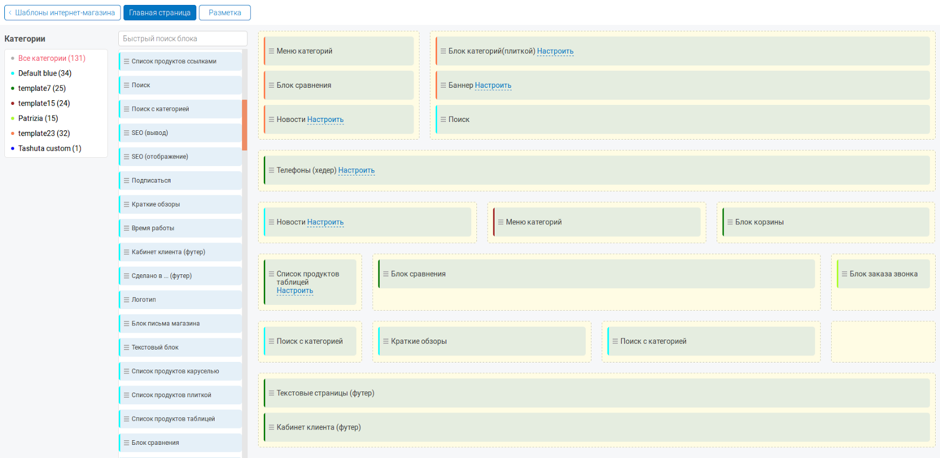This screenshot has width=940, height=458.
Task: Click the Подписаться block drag handle
Action: (126, 181)
